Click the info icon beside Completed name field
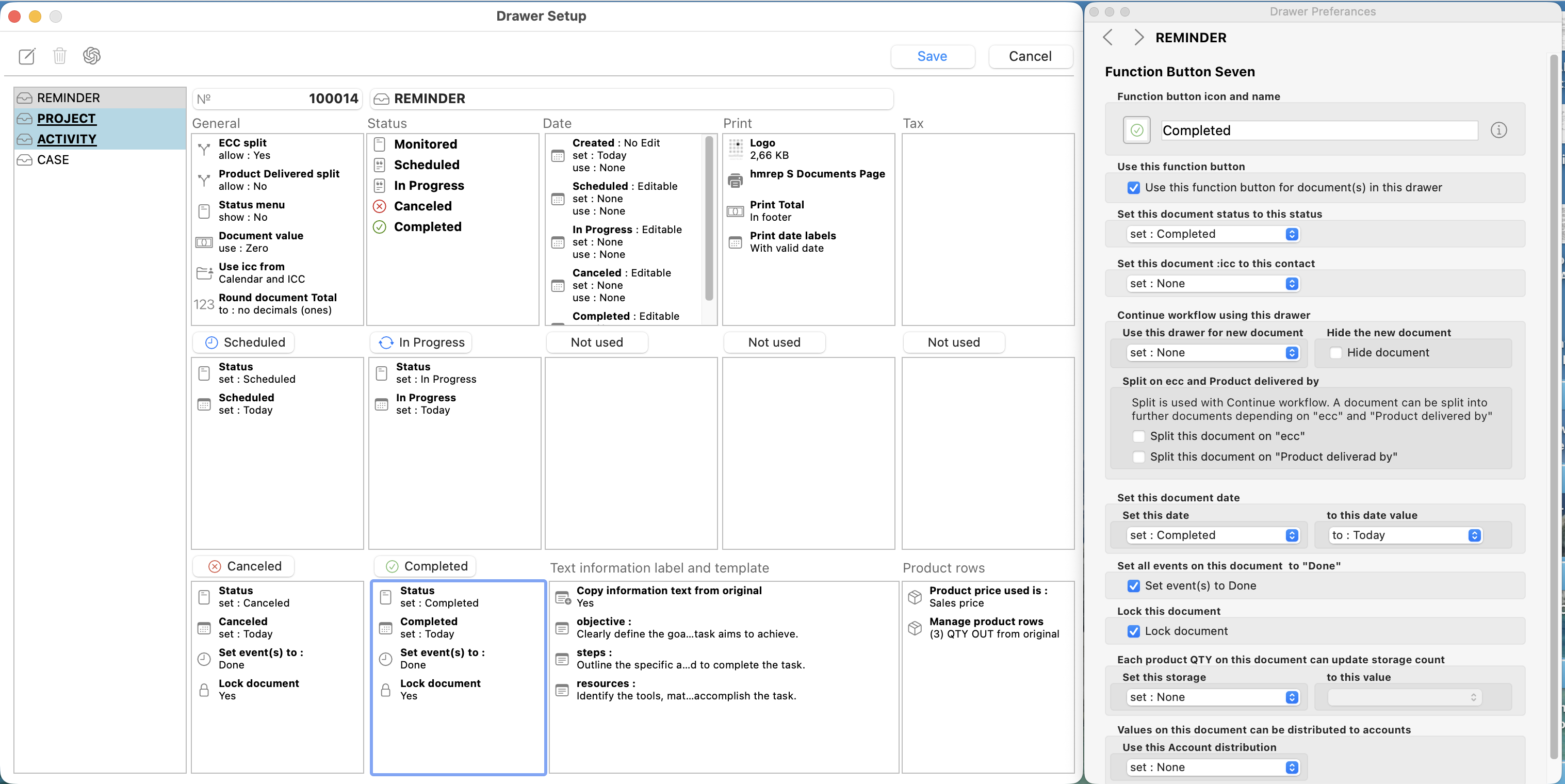Viewport: 1565px width, 784px height. (x=1498, y=130)
